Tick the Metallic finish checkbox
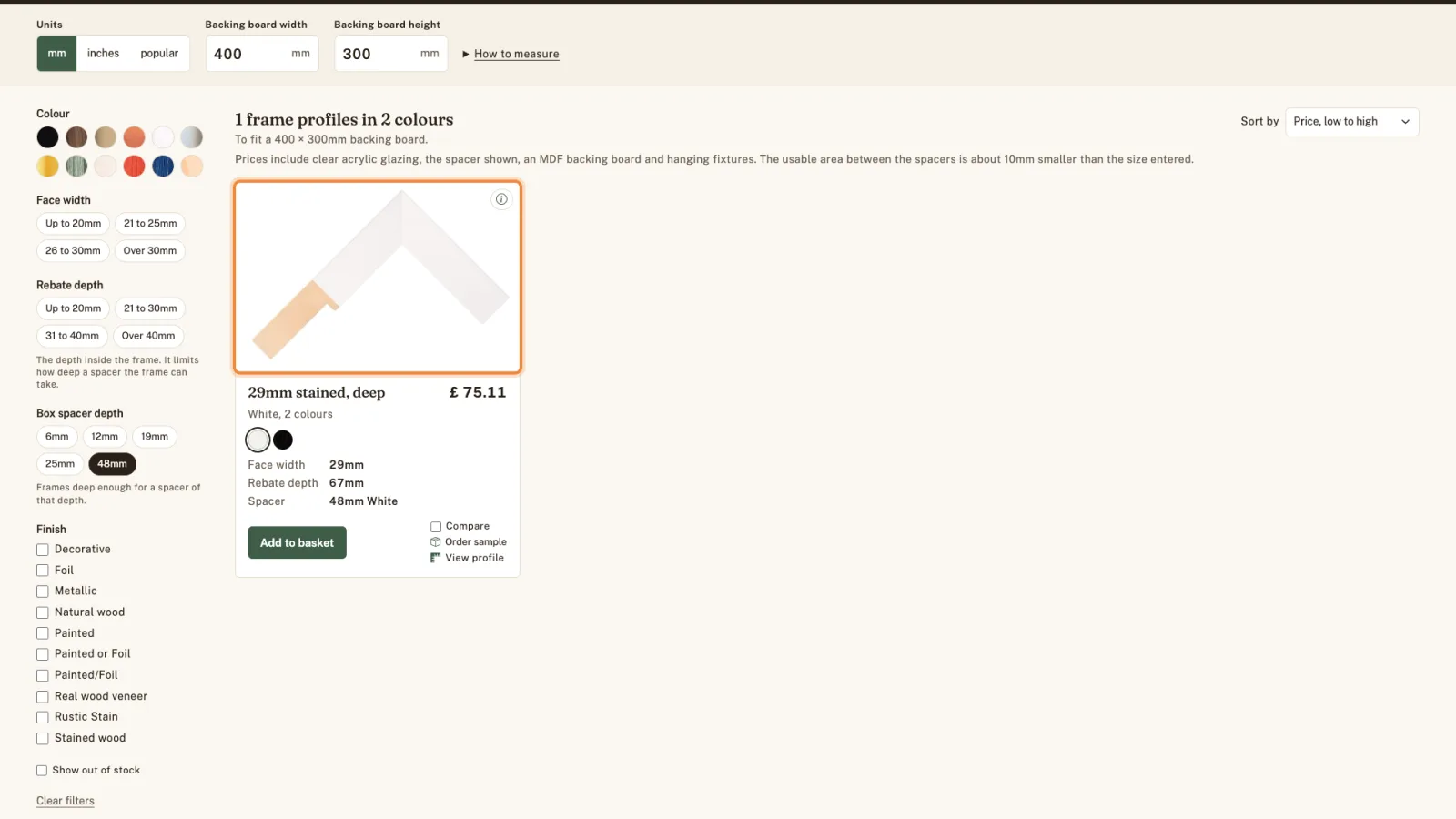 [42, 591]
